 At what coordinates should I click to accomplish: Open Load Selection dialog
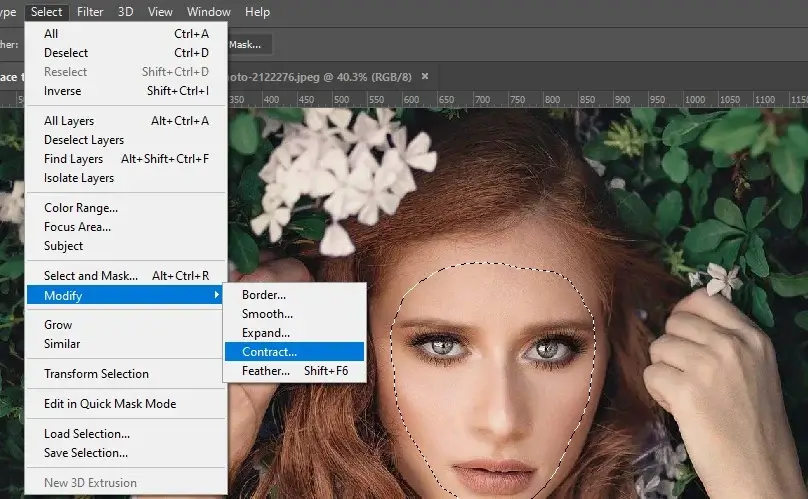click(x=126, y=434)
